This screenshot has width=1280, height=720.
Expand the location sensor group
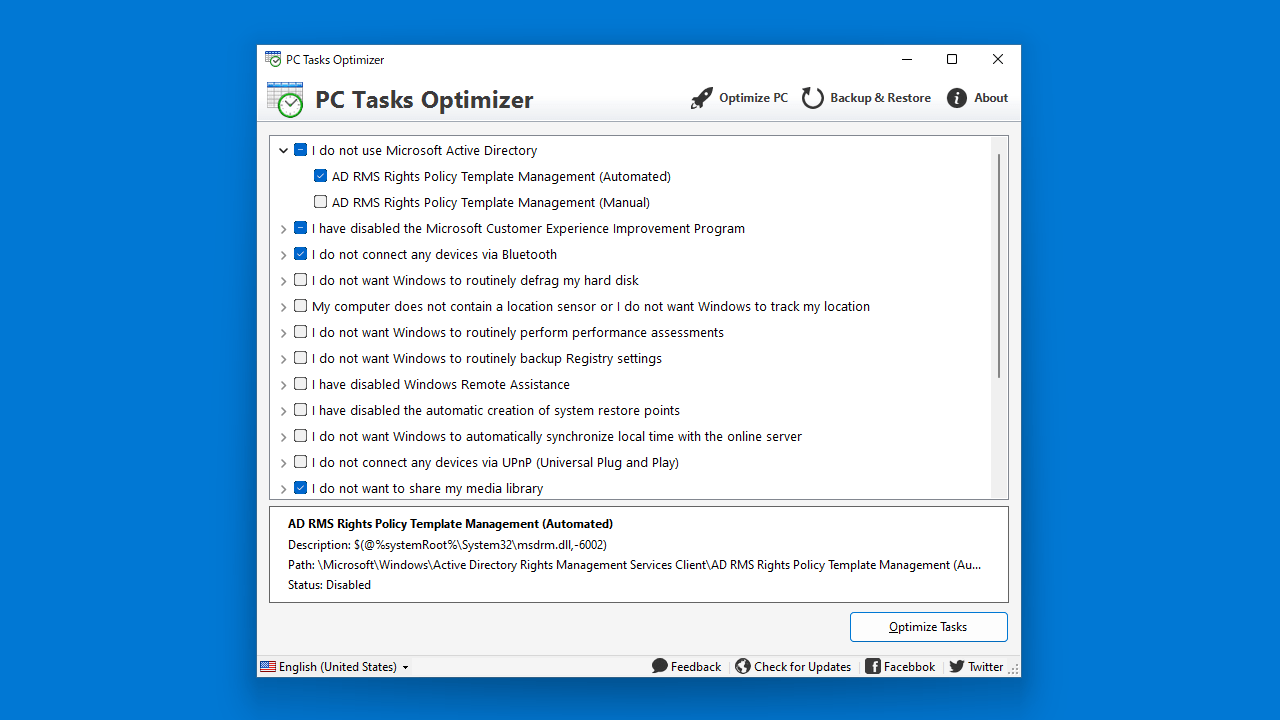pos(283,307)
